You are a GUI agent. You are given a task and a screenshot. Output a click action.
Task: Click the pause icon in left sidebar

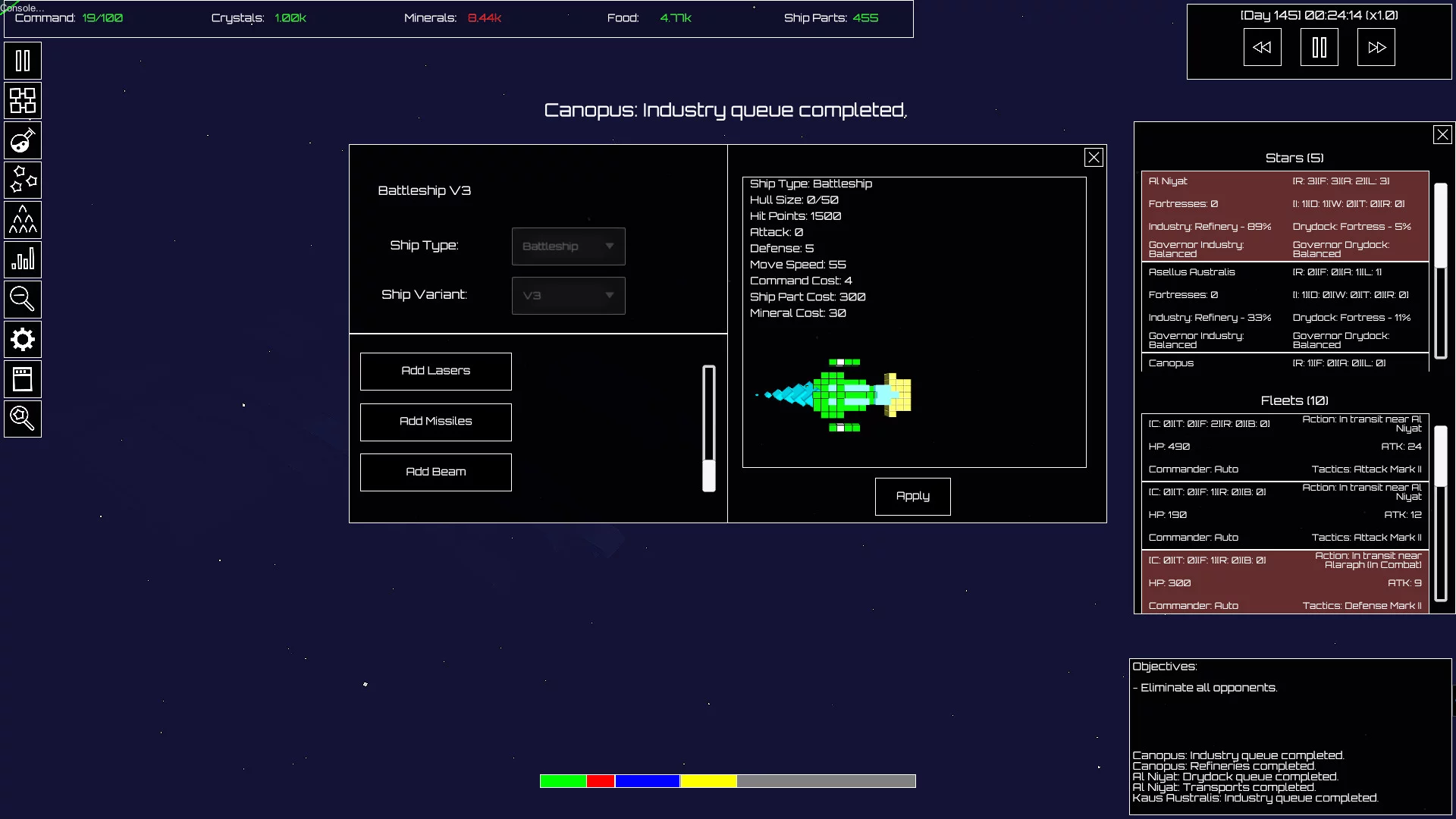[x=23, y=61]
